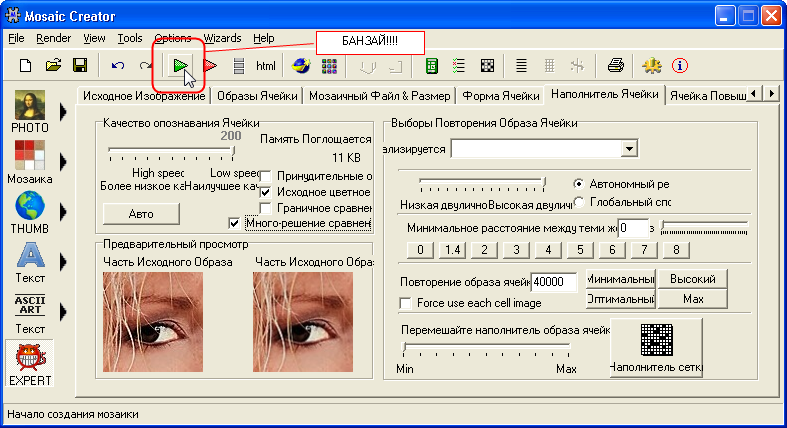Switch to the Форма Ячейки tab
This screenshot has height=428, width=787.
click(500, 96)
